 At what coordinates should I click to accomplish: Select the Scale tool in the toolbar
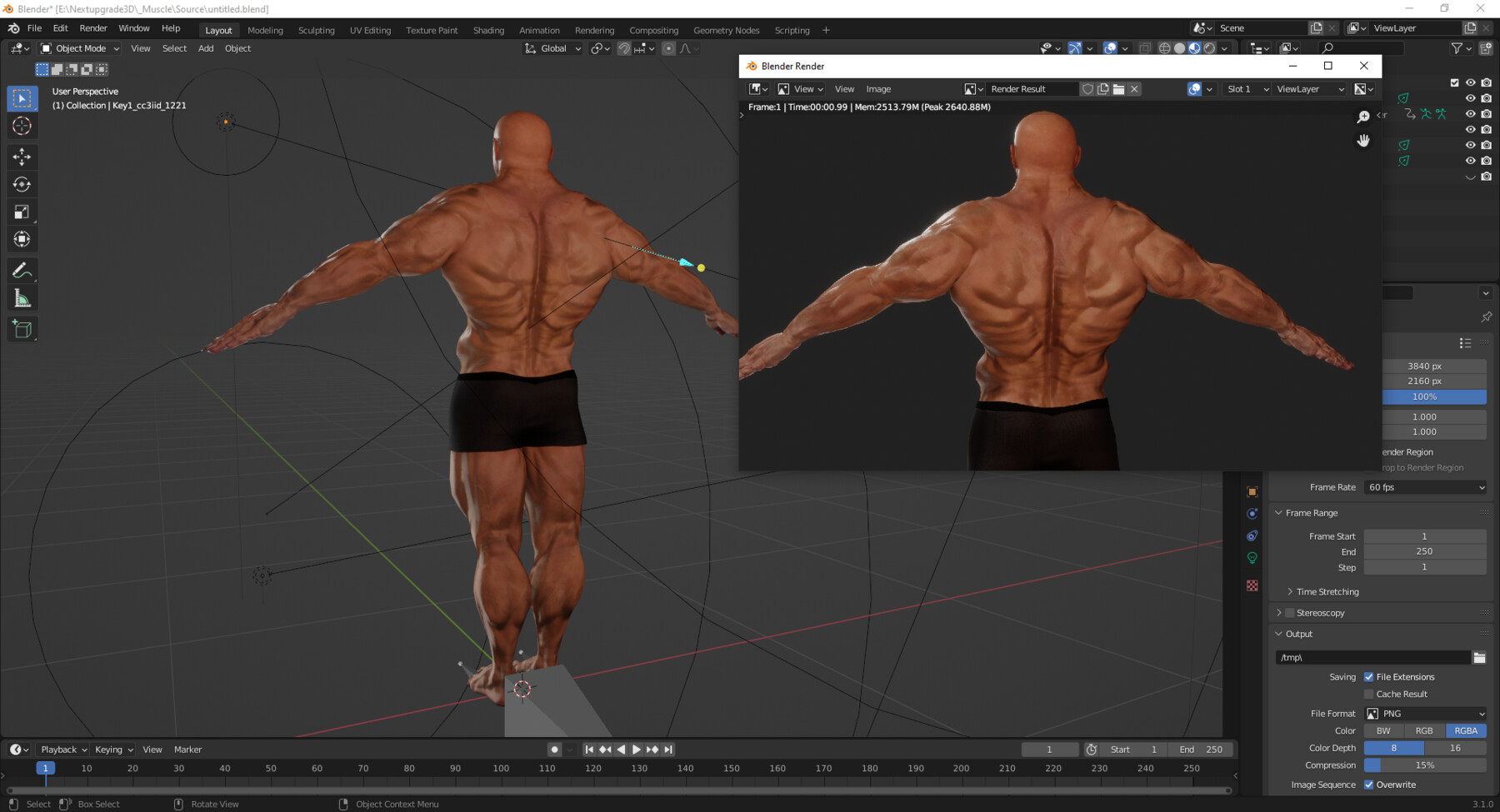click(22, 212)
